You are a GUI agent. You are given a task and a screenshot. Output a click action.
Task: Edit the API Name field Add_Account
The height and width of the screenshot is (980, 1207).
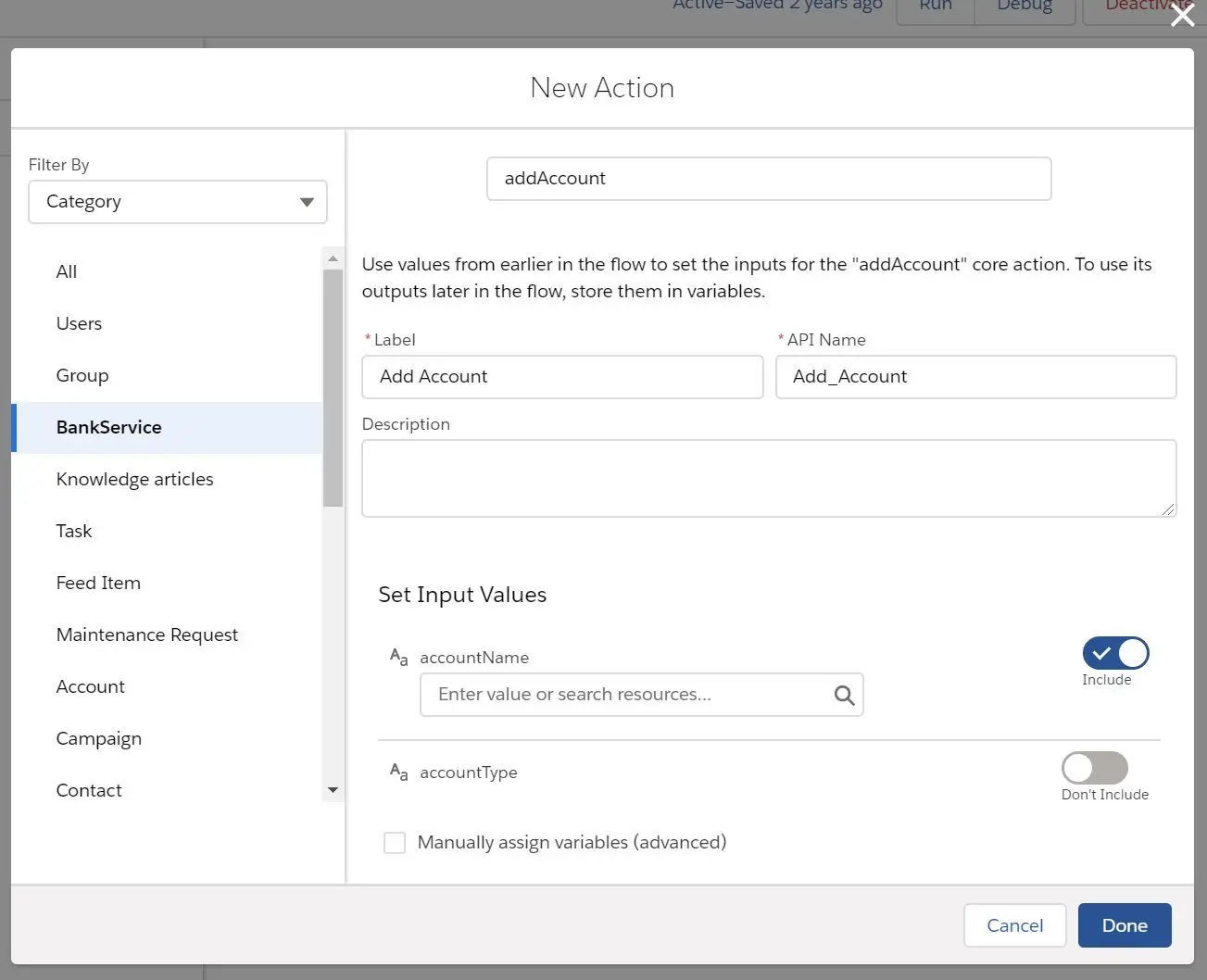coord(975,377)
